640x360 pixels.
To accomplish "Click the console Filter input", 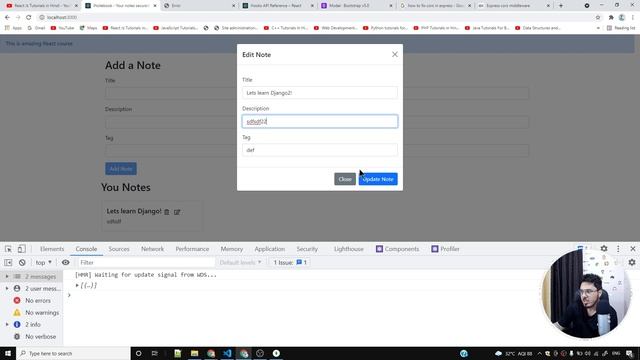I will [146, 262].
